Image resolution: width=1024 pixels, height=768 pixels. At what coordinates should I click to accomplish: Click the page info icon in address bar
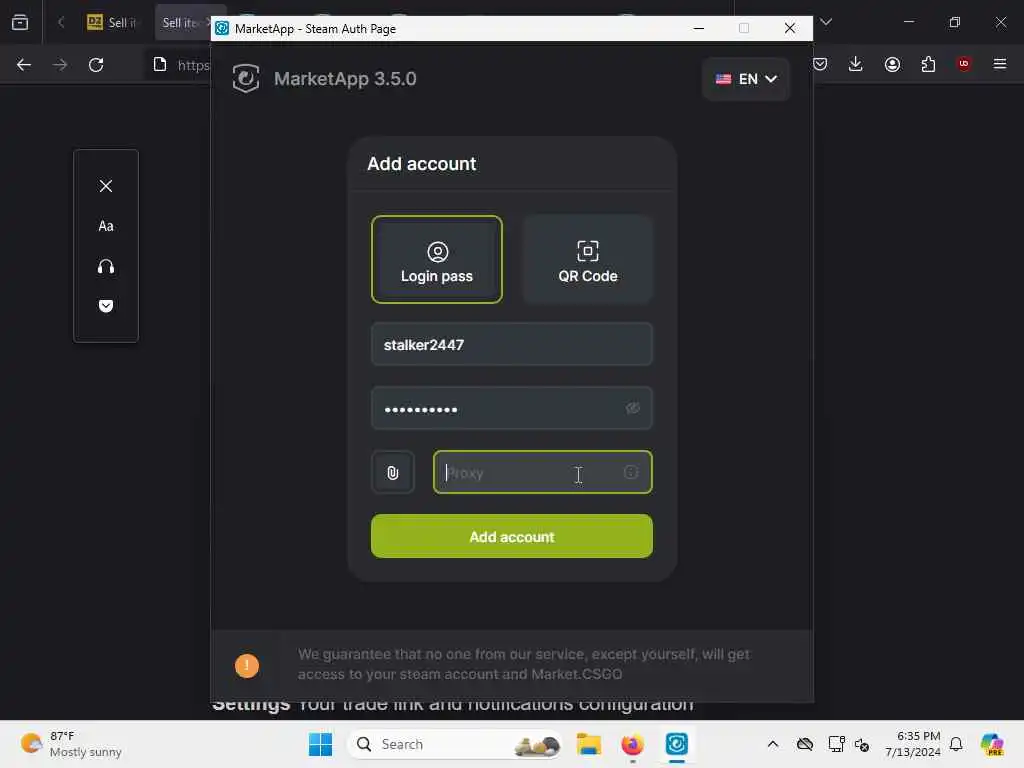[160, 64]
